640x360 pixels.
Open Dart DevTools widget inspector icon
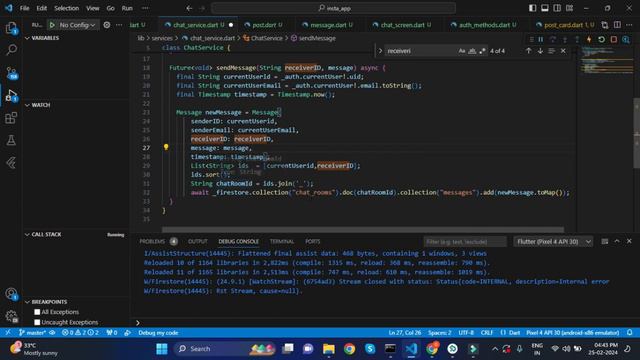(626, 39)
